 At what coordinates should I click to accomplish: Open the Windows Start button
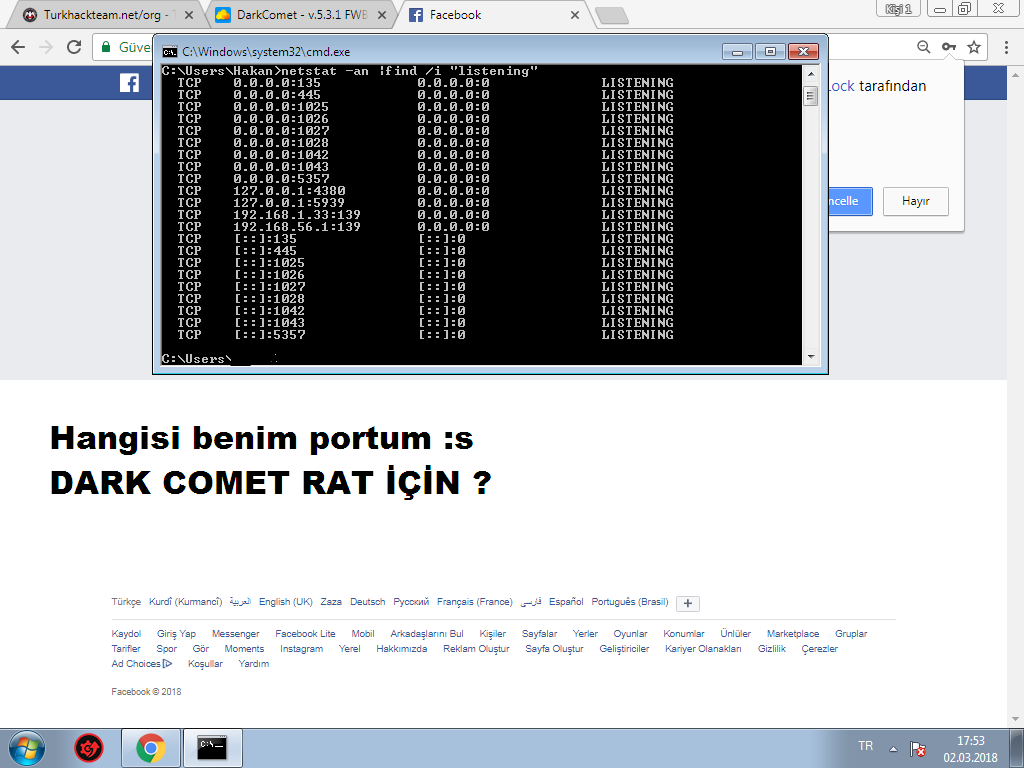point(27,748)
